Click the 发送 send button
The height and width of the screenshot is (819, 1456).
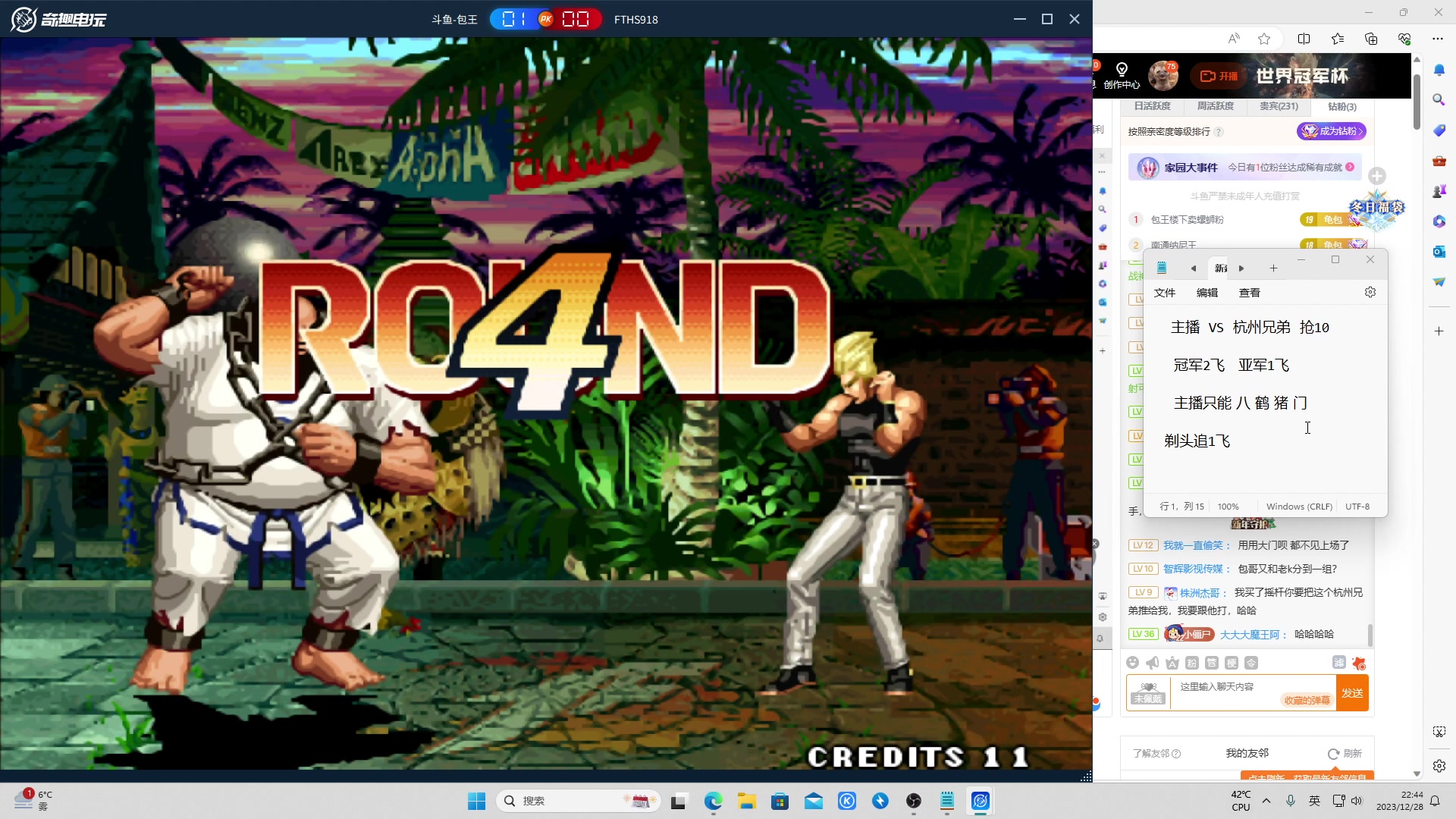pyautogui.click(x=1352, y=693)
